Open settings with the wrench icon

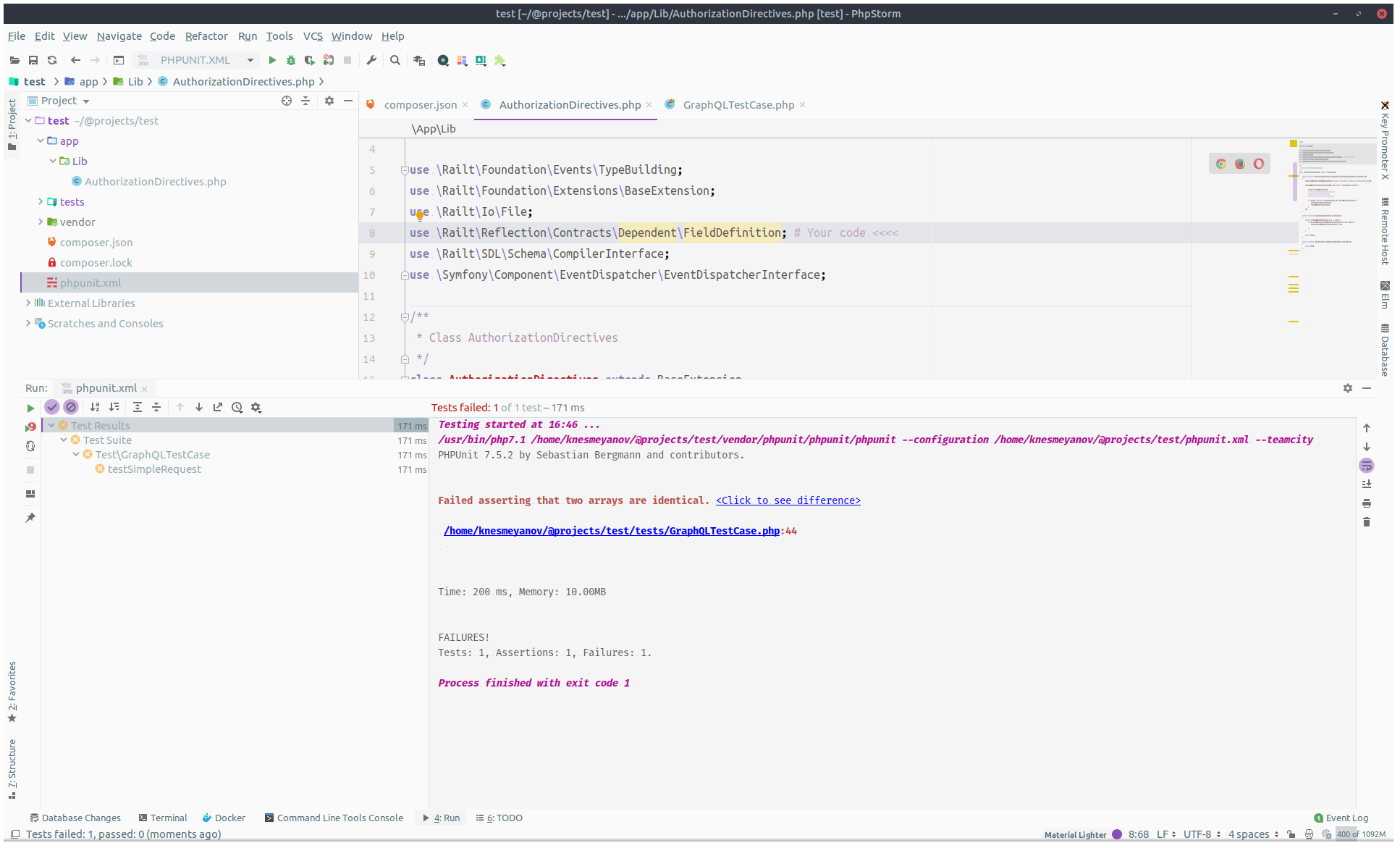[x=371, y=60]
